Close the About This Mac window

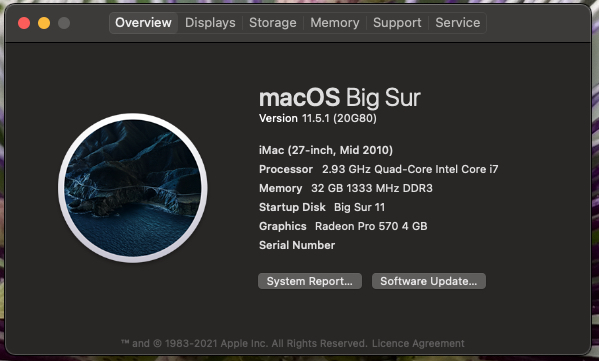click(24, 23)
